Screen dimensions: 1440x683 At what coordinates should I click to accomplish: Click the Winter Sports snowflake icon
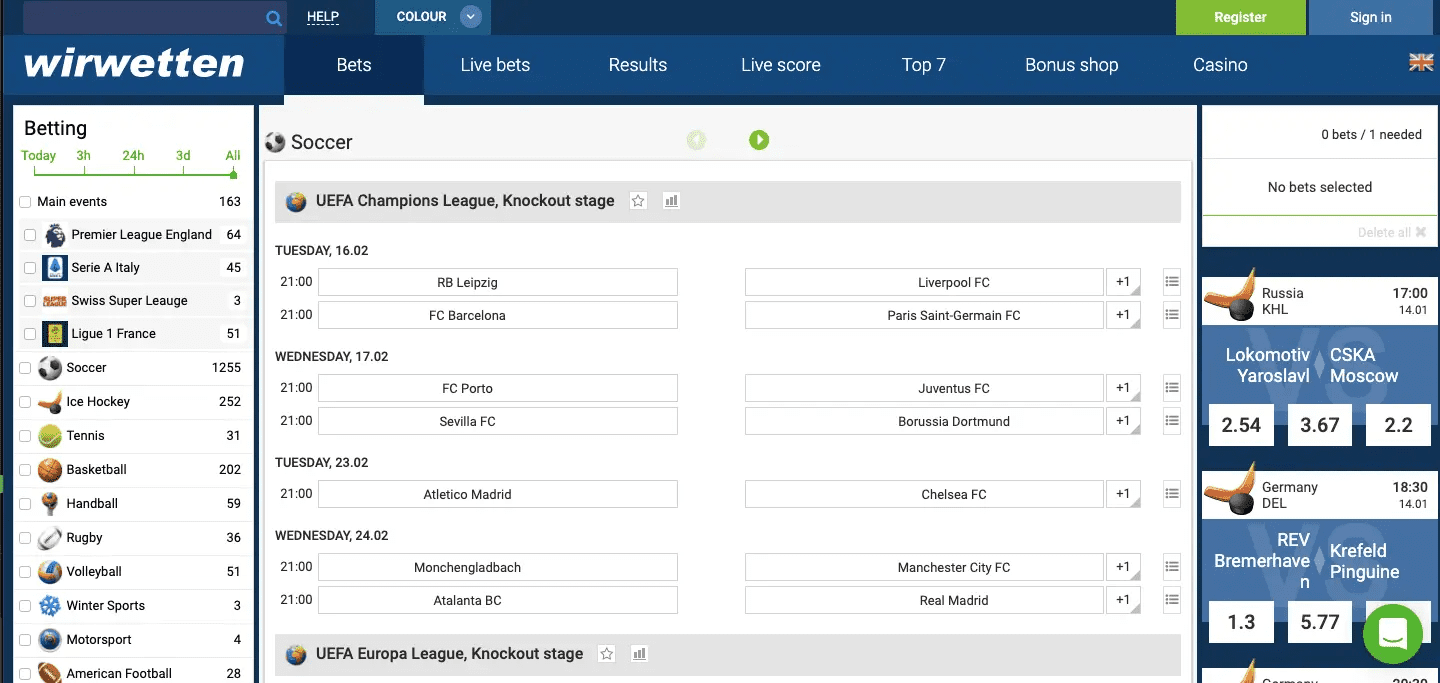(50, 606)
